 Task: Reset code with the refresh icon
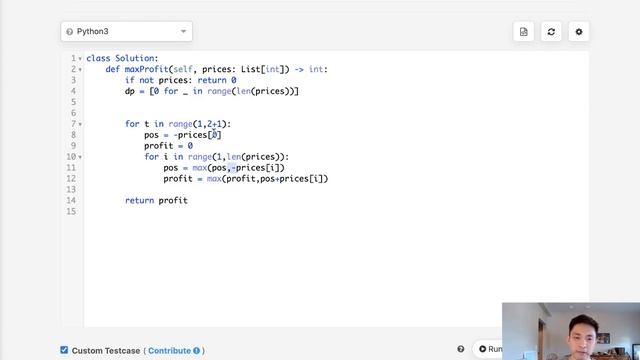(x=551, y=31)
